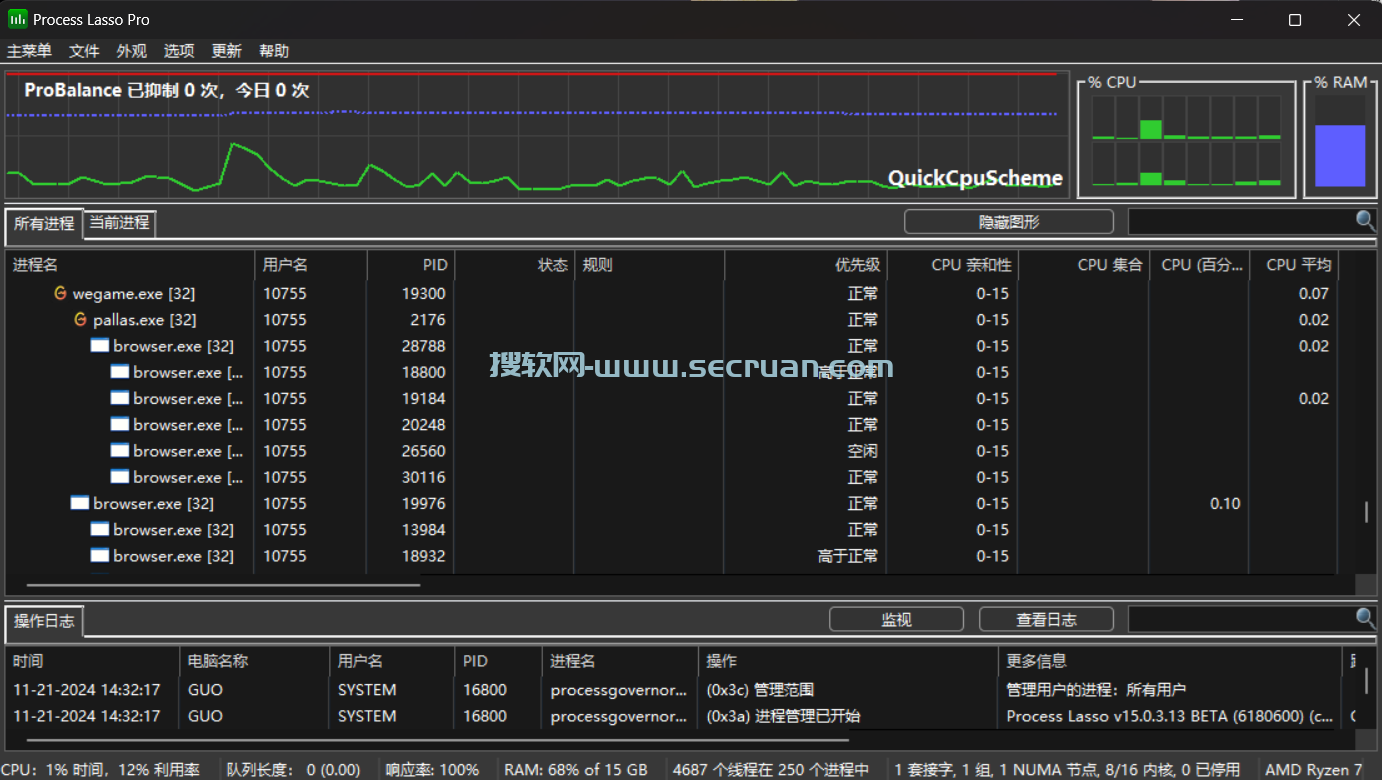Viewport: 1382px width, 780px height.
Task: Click the action log horizontal scrollbar
Action: [438, 741]
